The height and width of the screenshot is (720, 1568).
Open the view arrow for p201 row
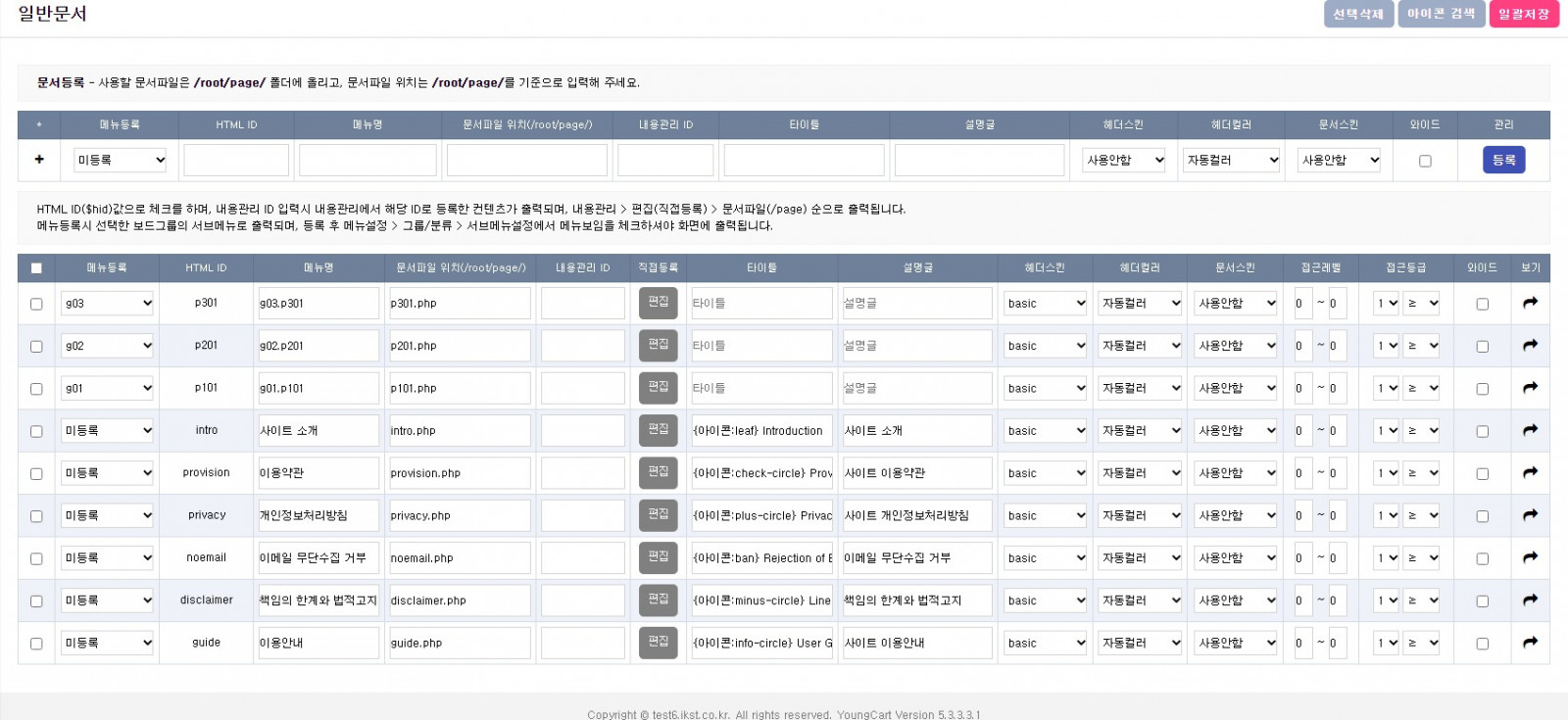click(x=1530, y=346)
